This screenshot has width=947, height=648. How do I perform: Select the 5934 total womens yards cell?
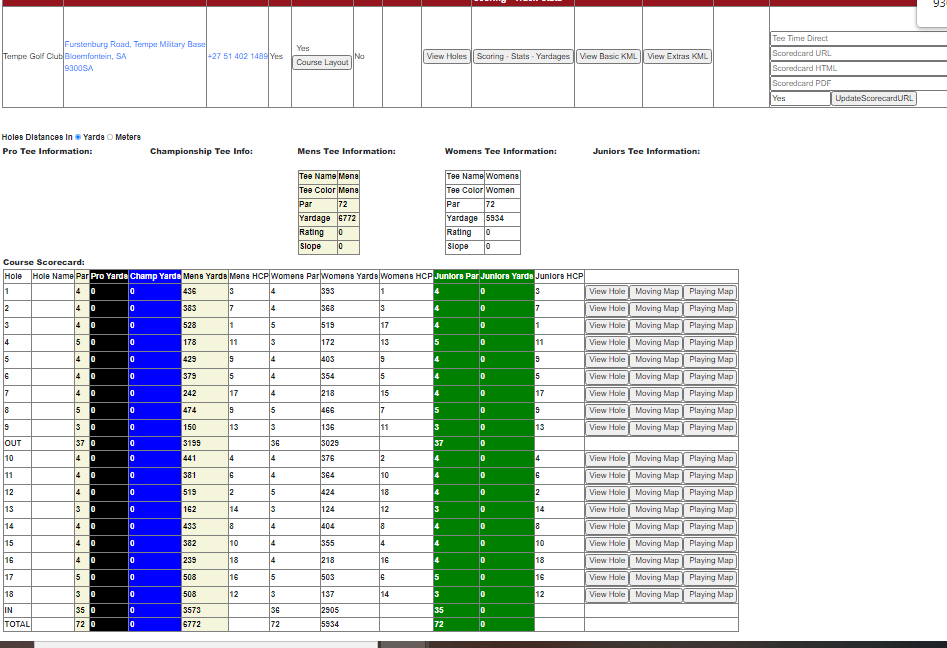(350, 624)
